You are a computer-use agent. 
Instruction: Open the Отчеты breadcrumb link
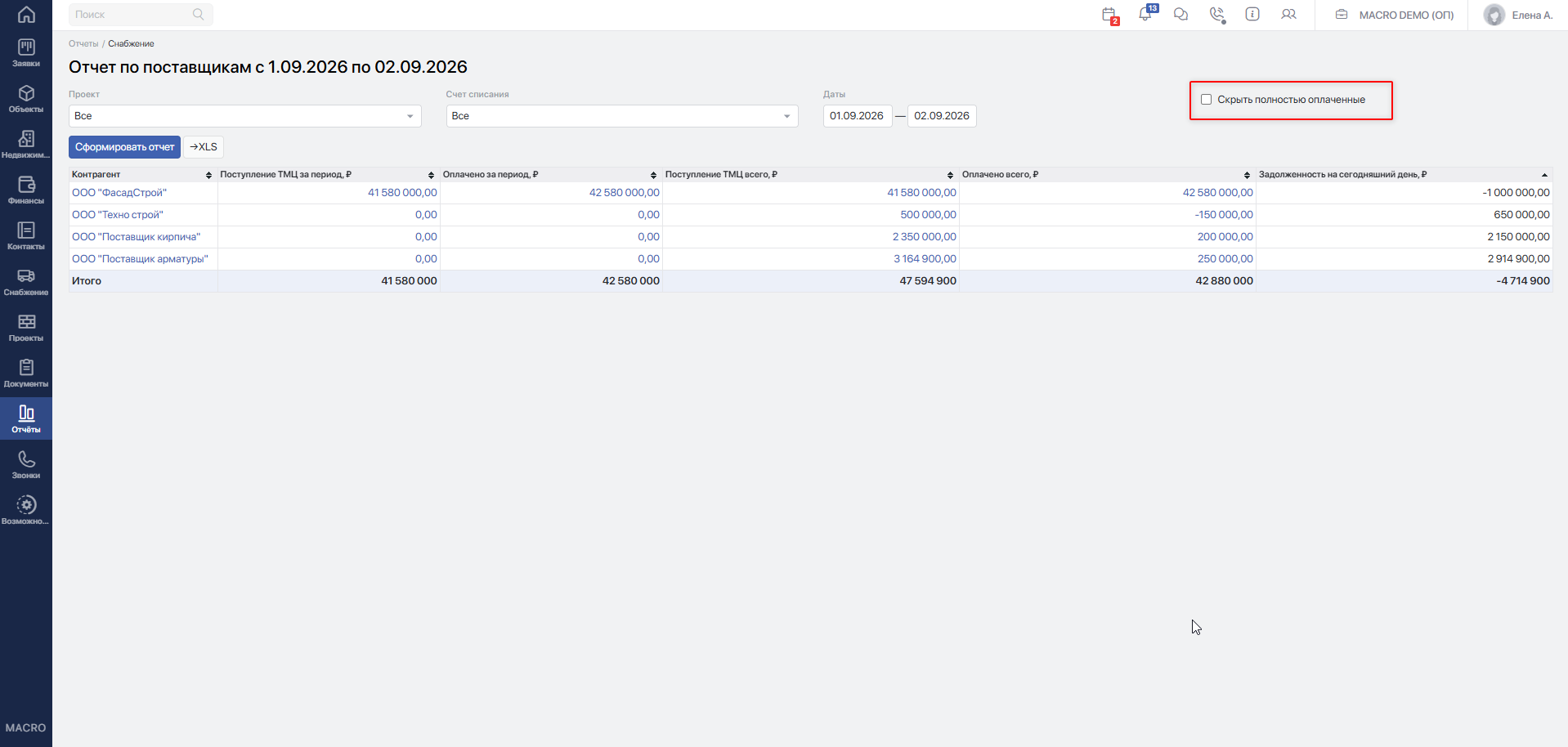click(83, 43)
